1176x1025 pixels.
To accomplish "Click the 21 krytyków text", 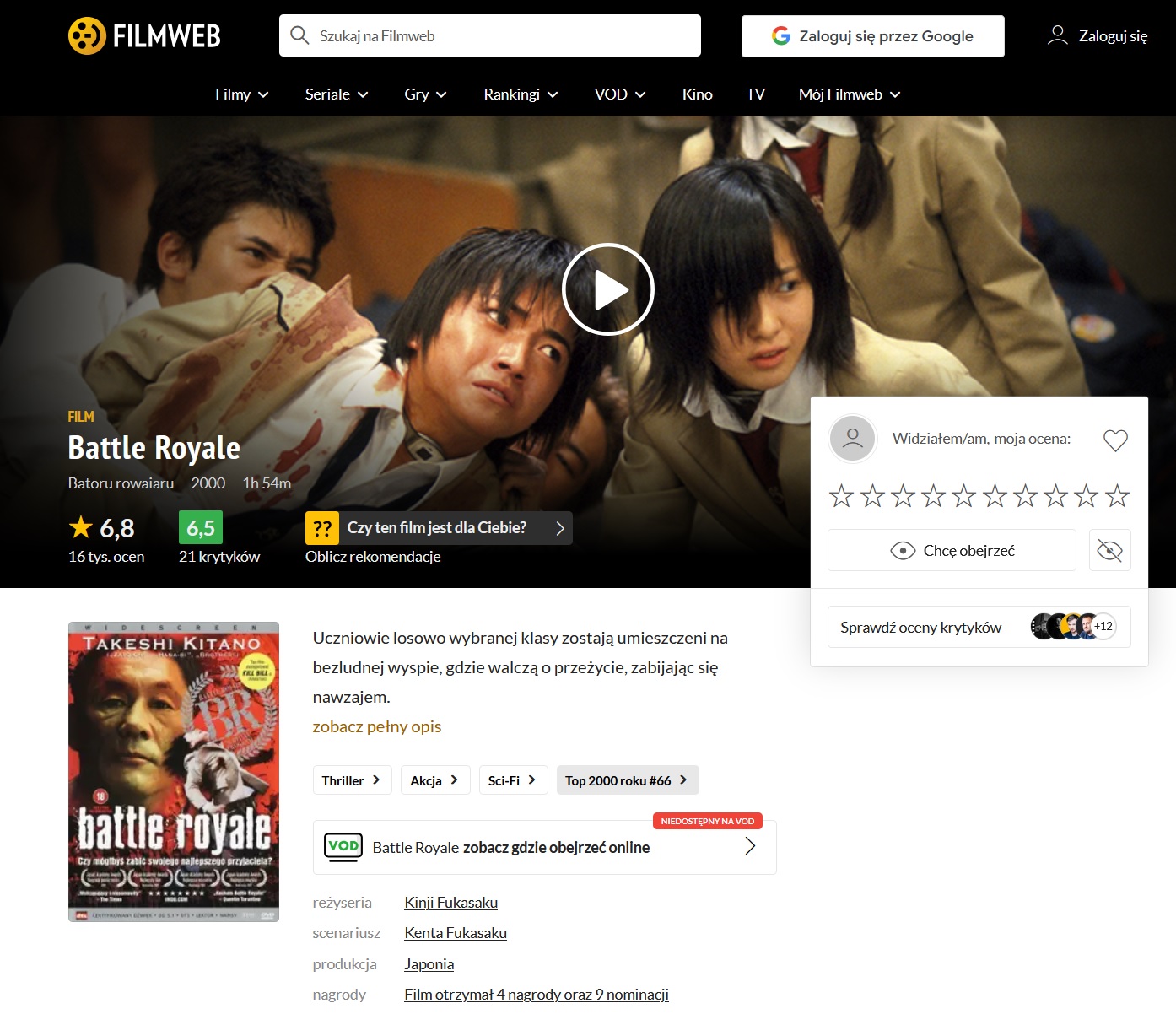I will tap(219, 557).
